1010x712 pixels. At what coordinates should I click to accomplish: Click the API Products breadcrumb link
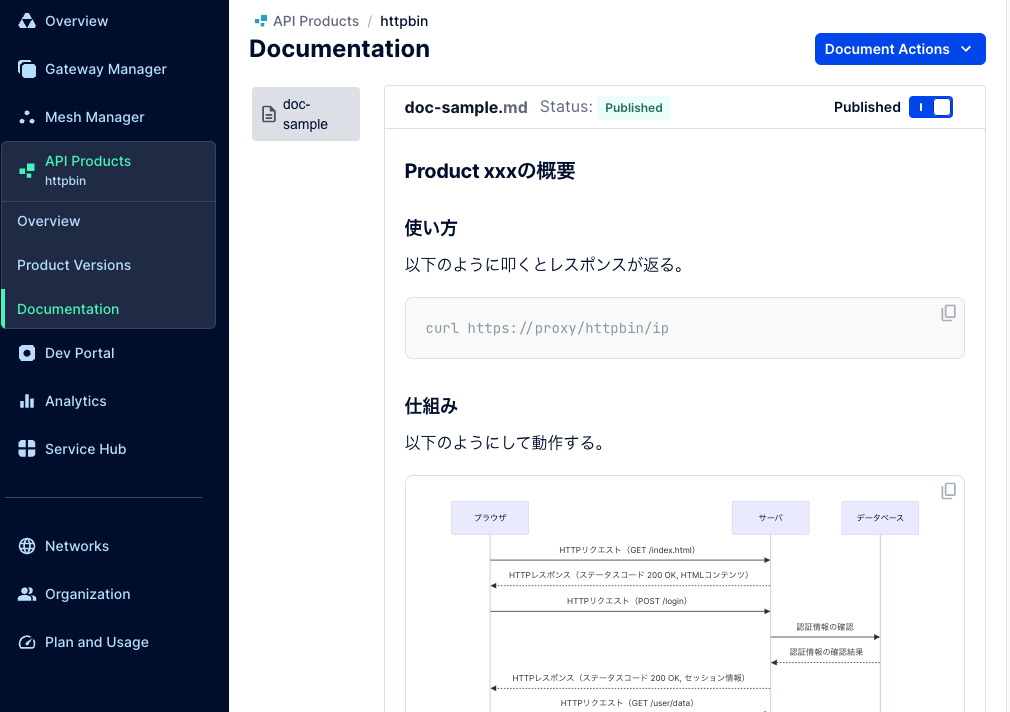(x=316, y=21)
